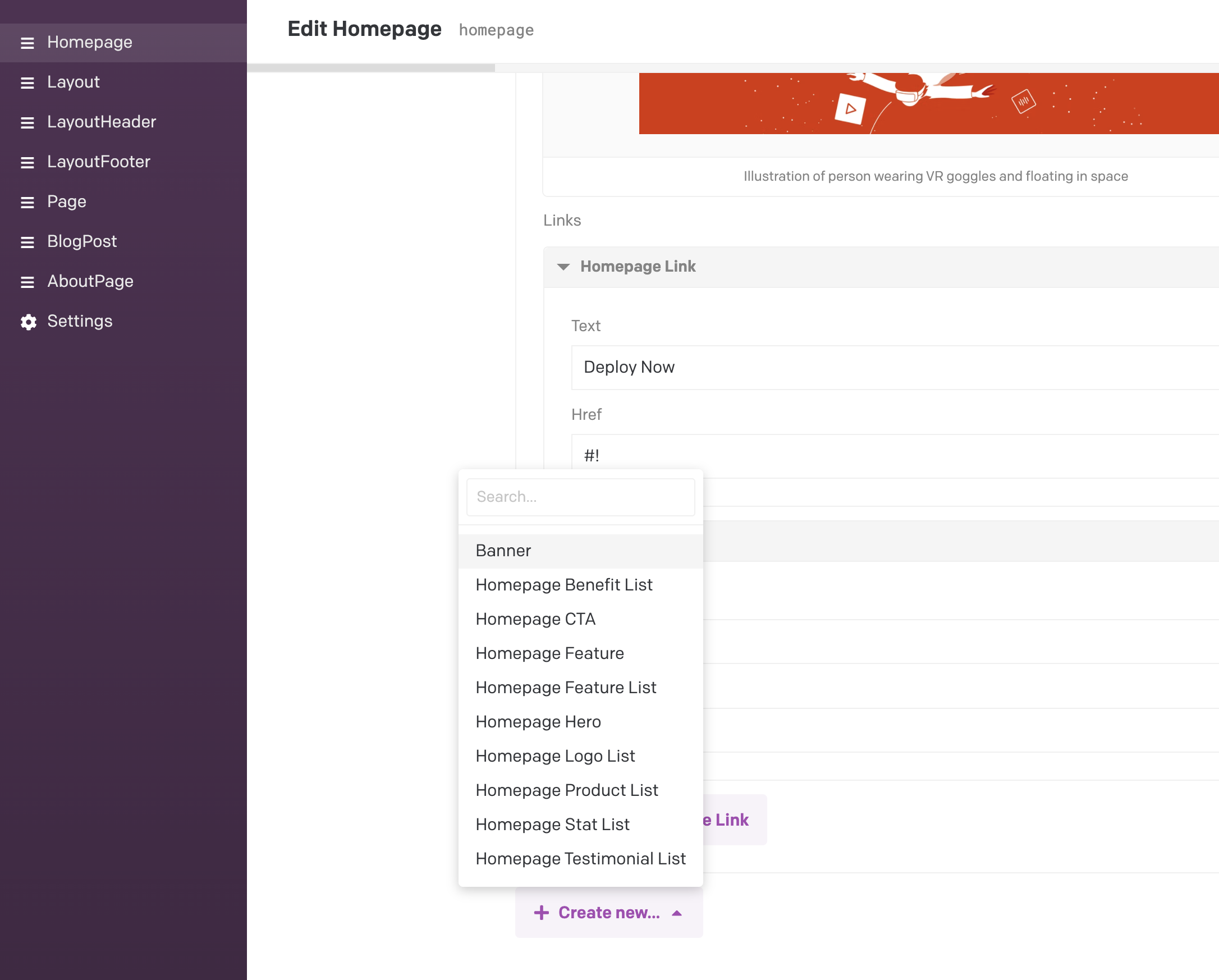This screenshot has height=980, width=1219.
Task: Focus the Search field in dropdown
Action: pyautogui.click(x=580, y=497)
